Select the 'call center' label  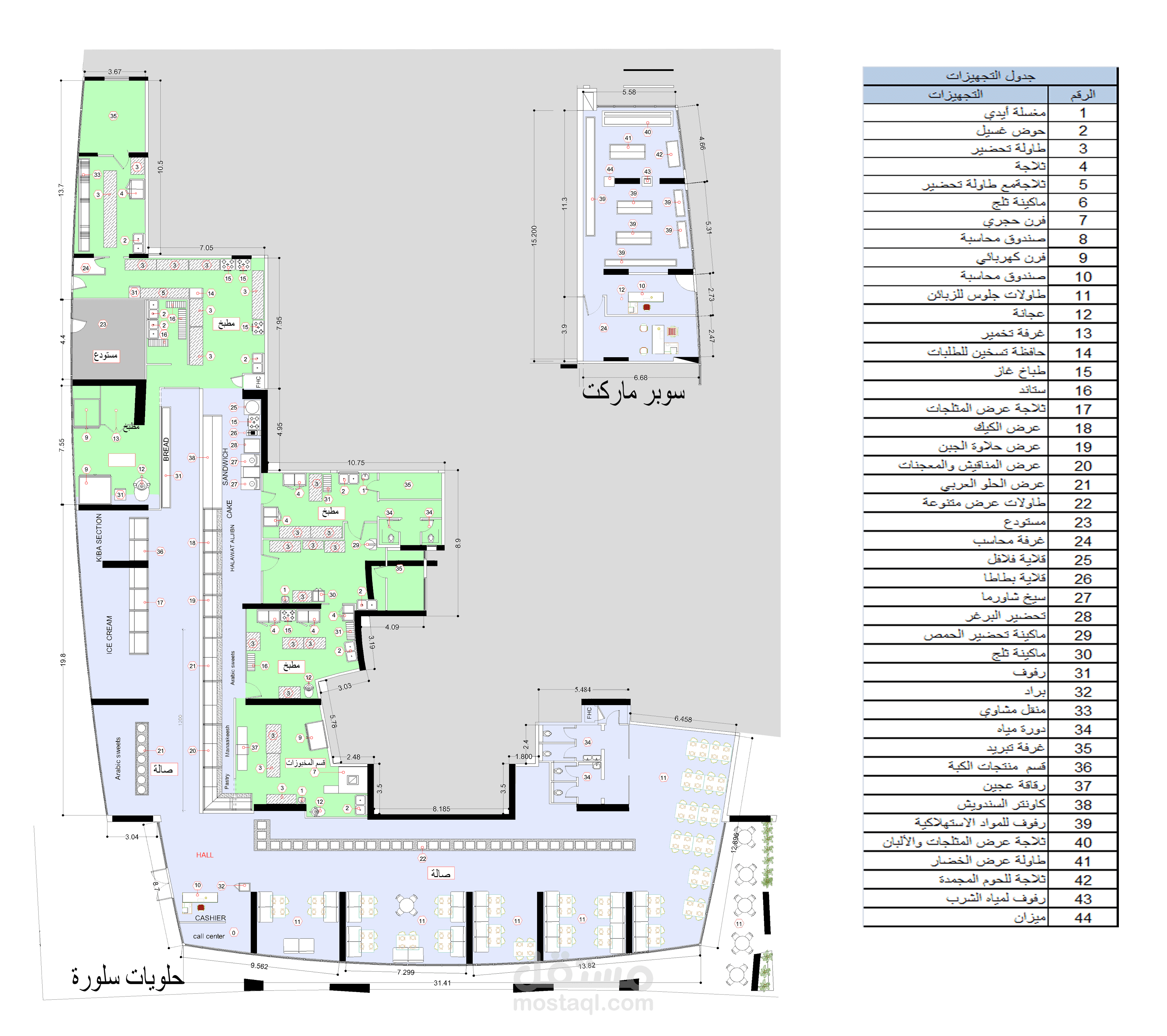[209, 936]
